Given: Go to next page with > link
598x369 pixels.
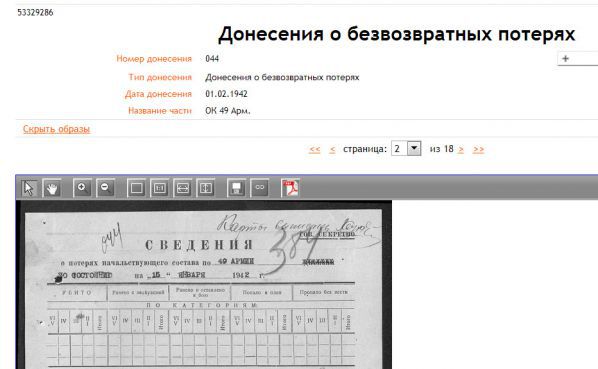Looking at the screenshot, I should 461,149.
